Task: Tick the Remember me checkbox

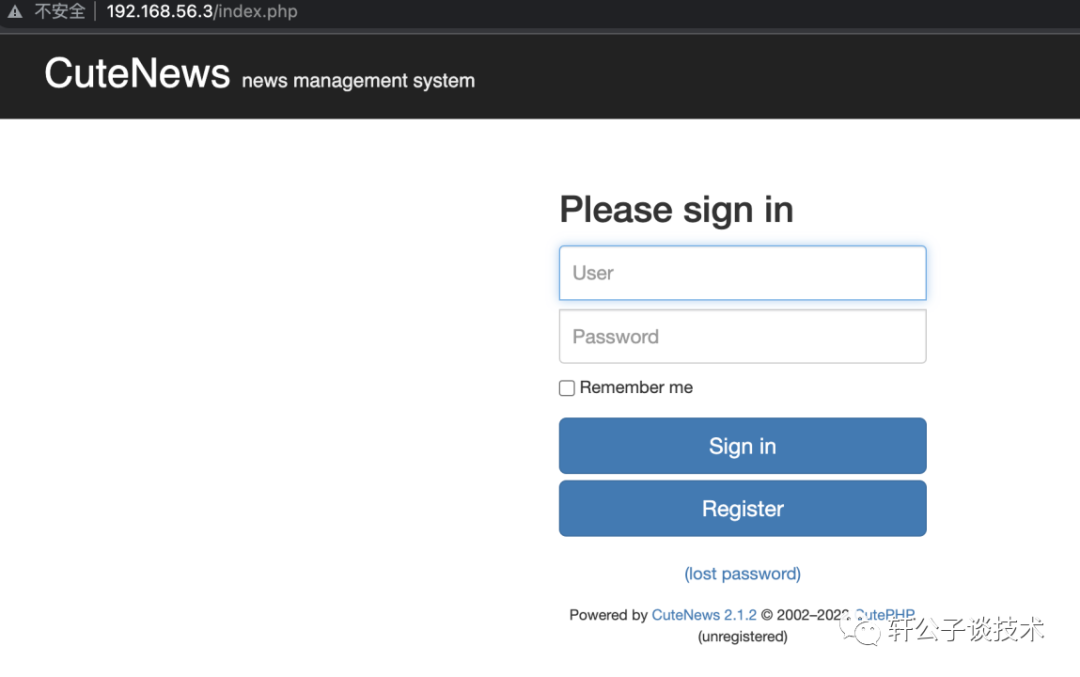Action: (x=567, y=388)
